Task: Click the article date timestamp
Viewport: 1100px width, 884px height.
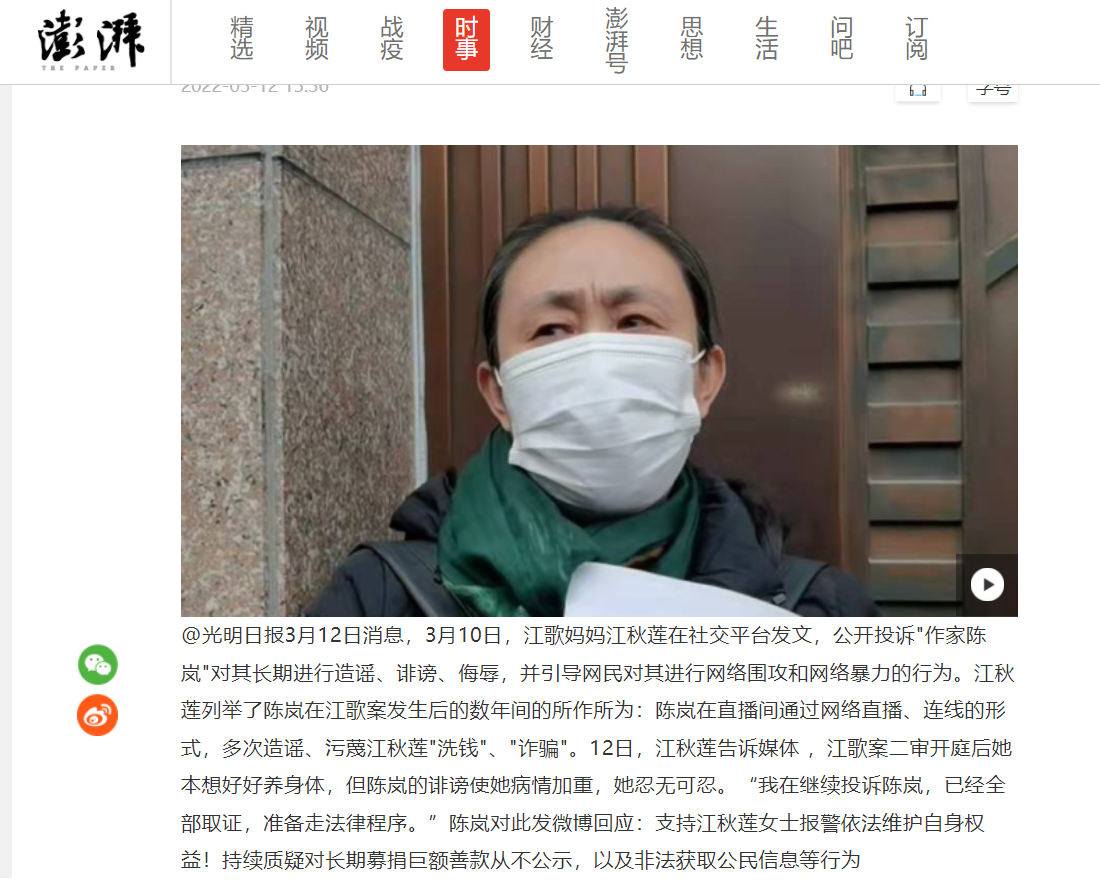Action: (x=255, y=90)
